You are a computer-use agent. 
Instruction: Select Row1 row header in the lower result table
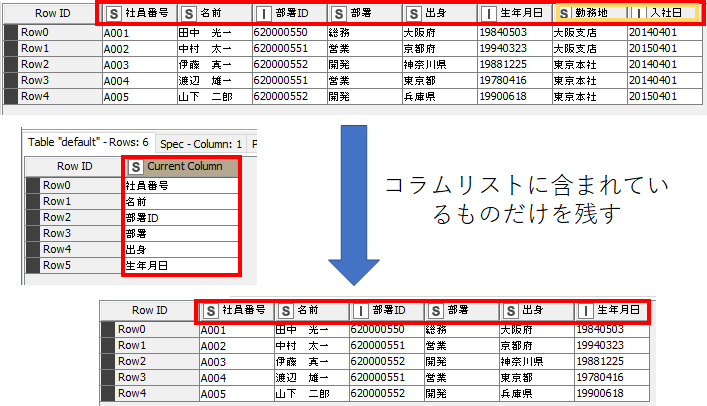point(149,346)
